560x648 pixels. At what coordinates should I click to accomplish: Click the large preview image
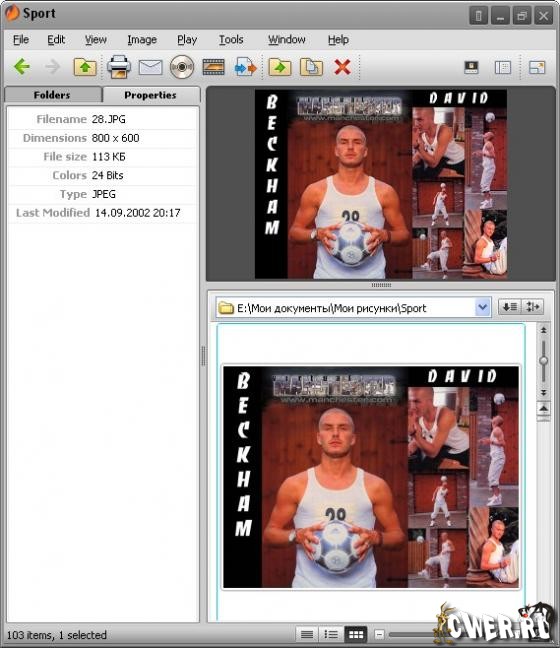pyautogui.click(x=381, y=184)
